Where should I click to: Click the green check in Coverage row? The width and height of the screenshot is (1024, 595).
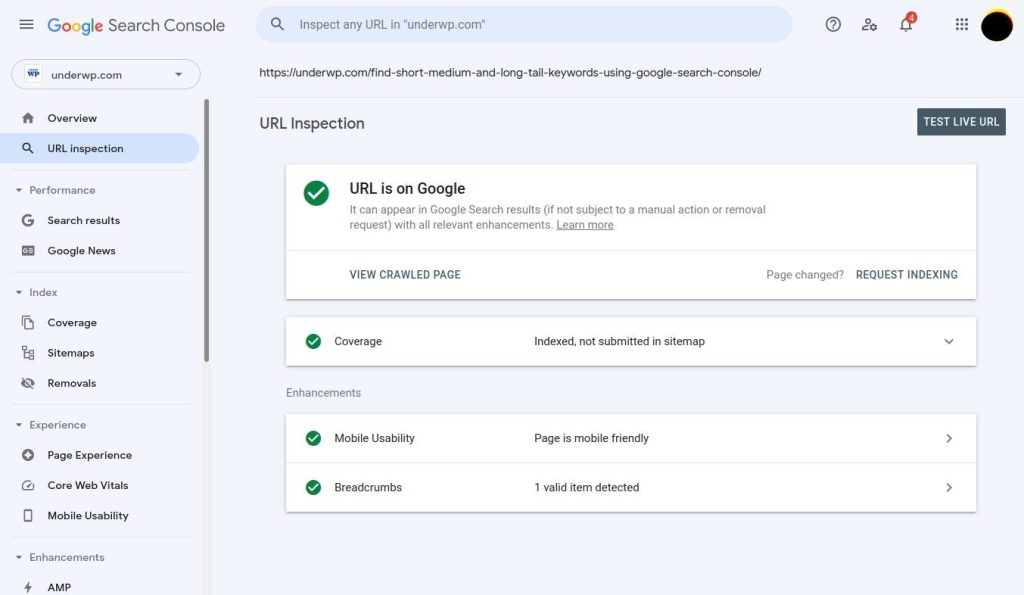(x=313, y=342)
